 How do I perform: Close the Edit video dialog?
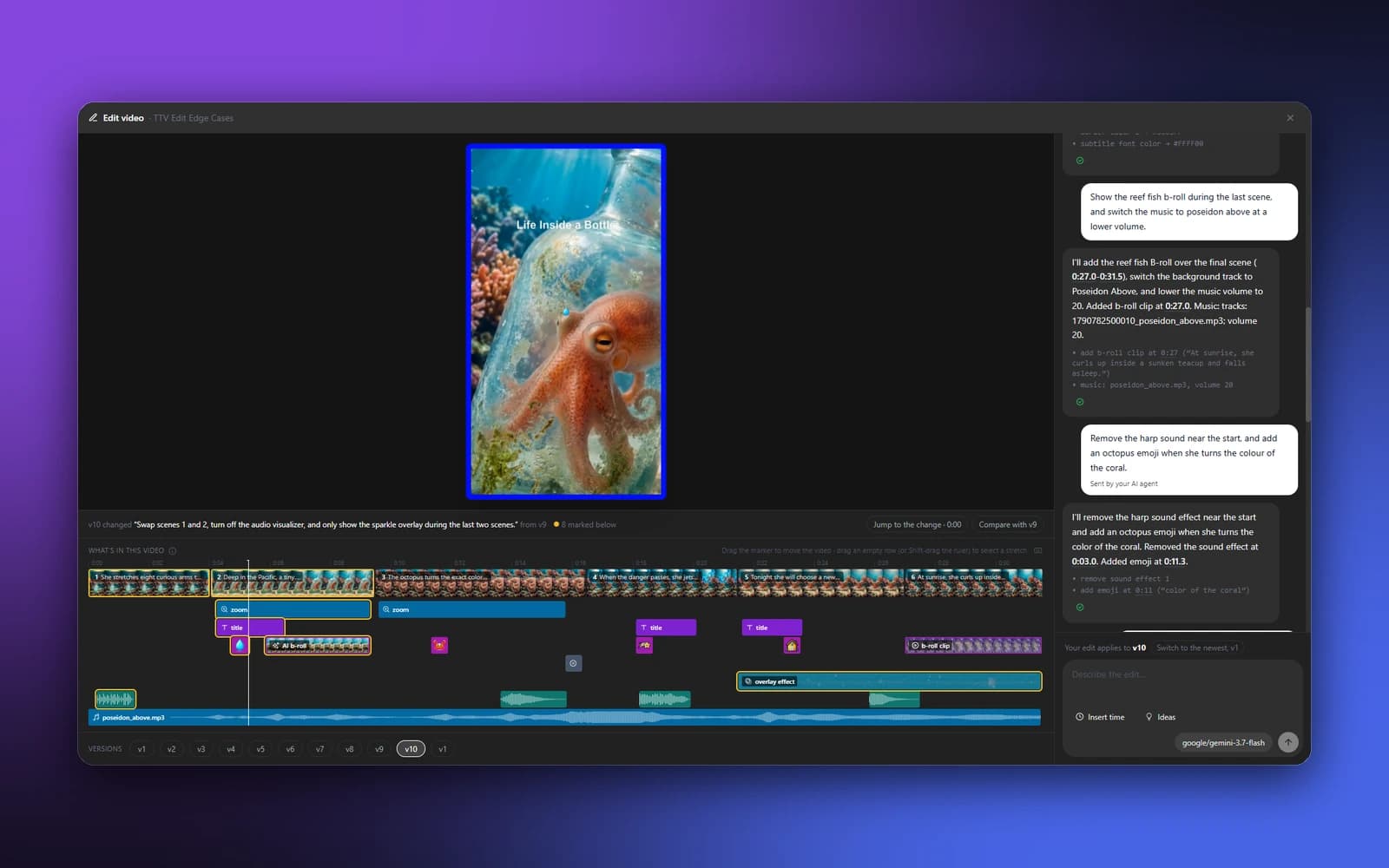point(1290,118)
